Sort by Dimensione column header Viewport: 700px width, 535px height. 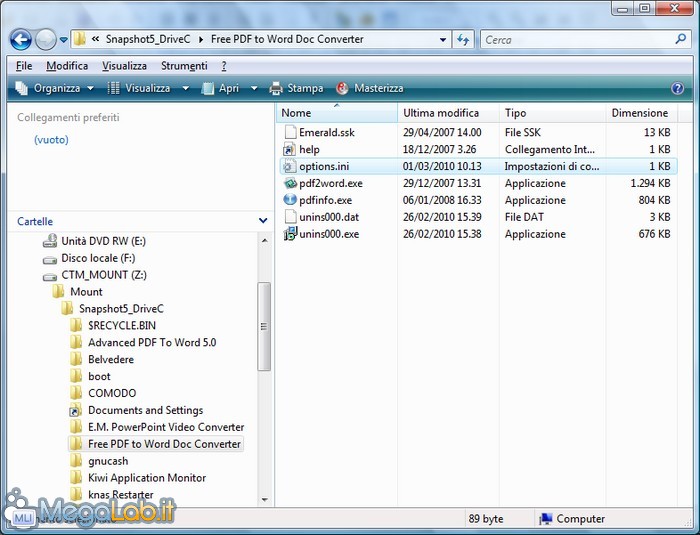coord(642,113)
